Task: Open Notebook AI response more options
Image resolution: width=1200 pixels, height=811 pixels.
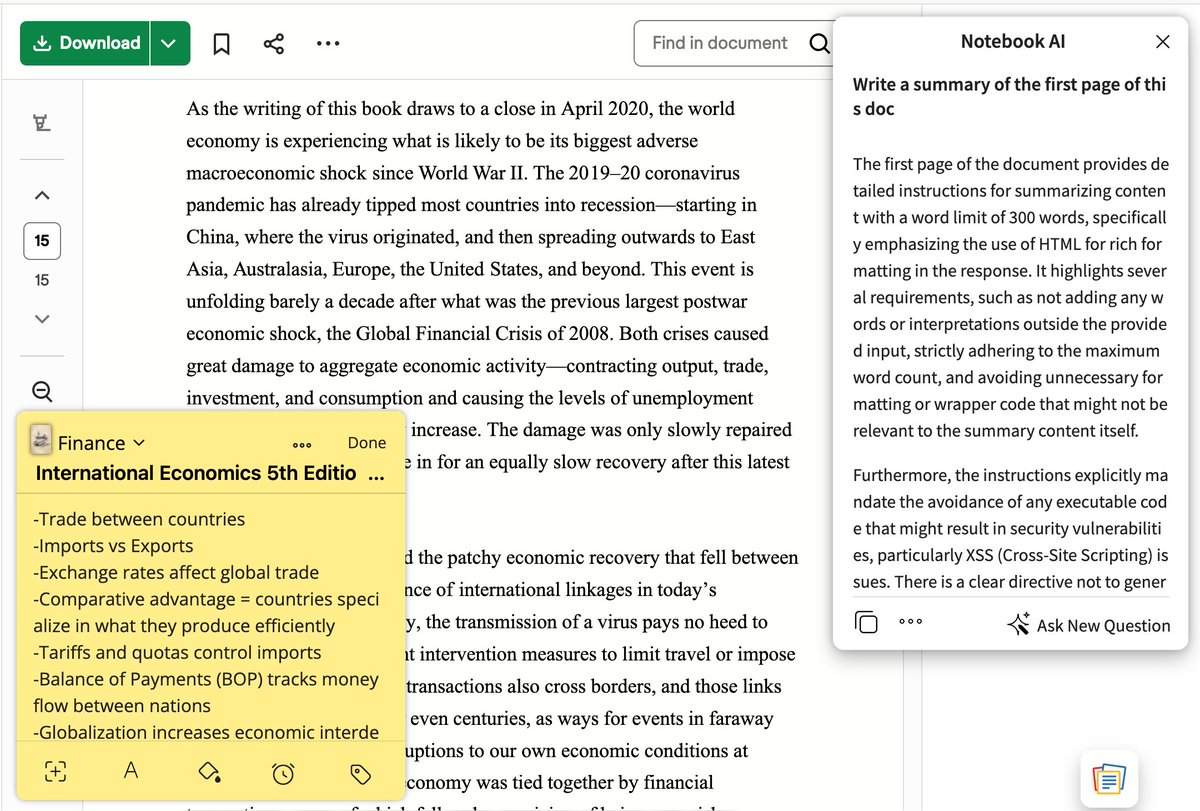Action: point(910,621)
